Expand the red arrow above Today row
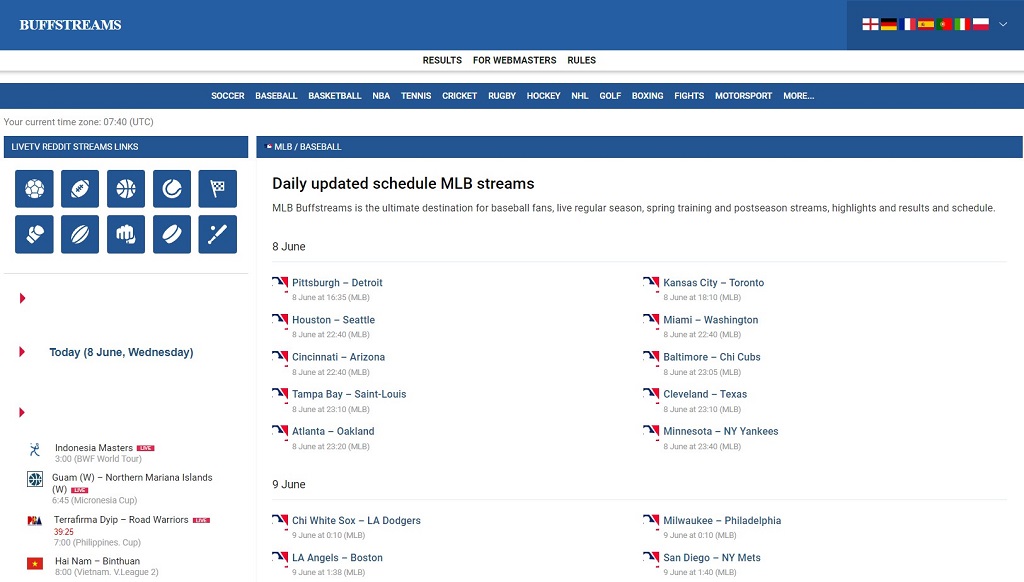1024x582 pixels. [22, 299]
